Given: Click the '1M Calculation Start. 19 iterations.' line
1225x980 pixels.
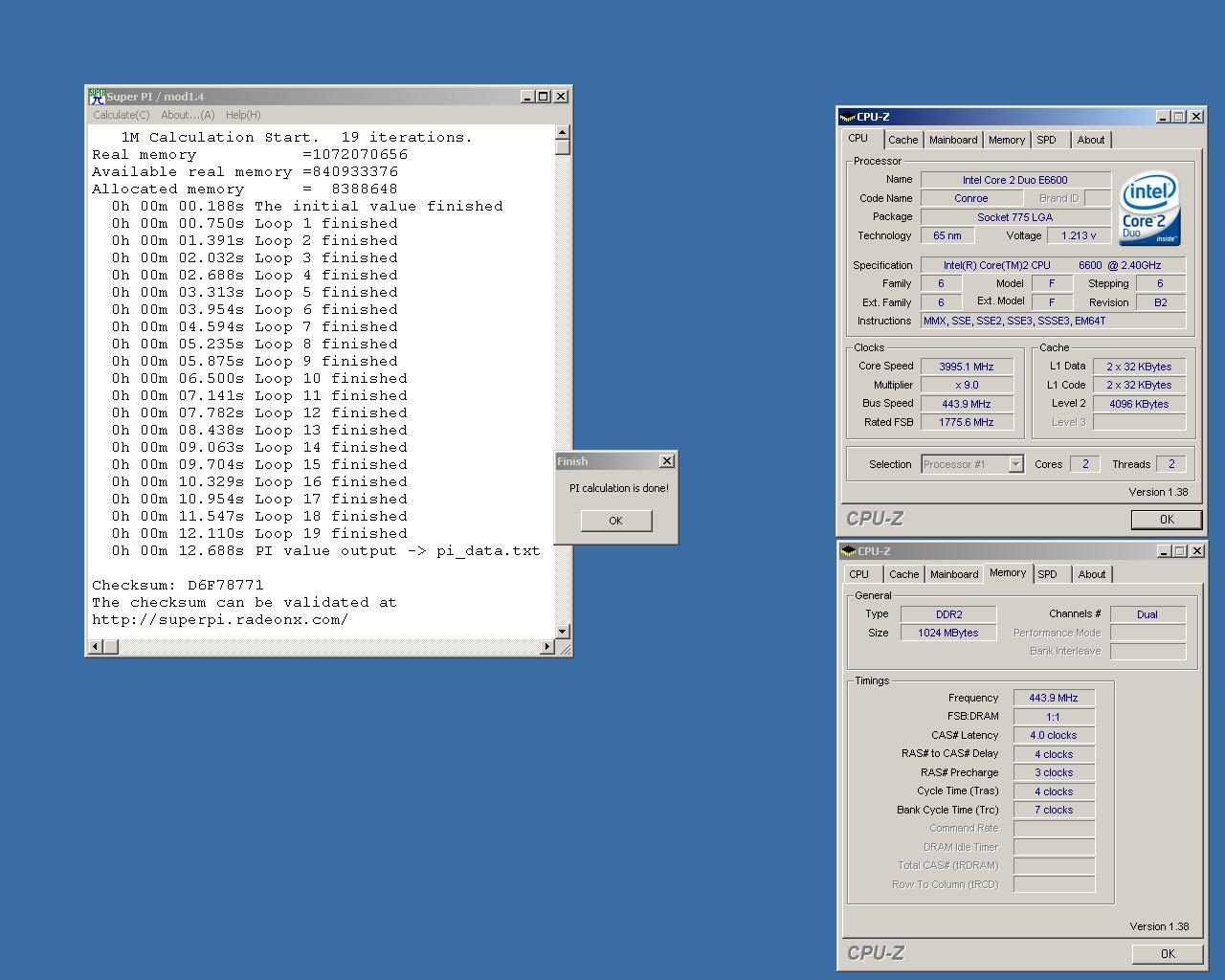Looking at the screenshot, I should (x=297, y=137).
